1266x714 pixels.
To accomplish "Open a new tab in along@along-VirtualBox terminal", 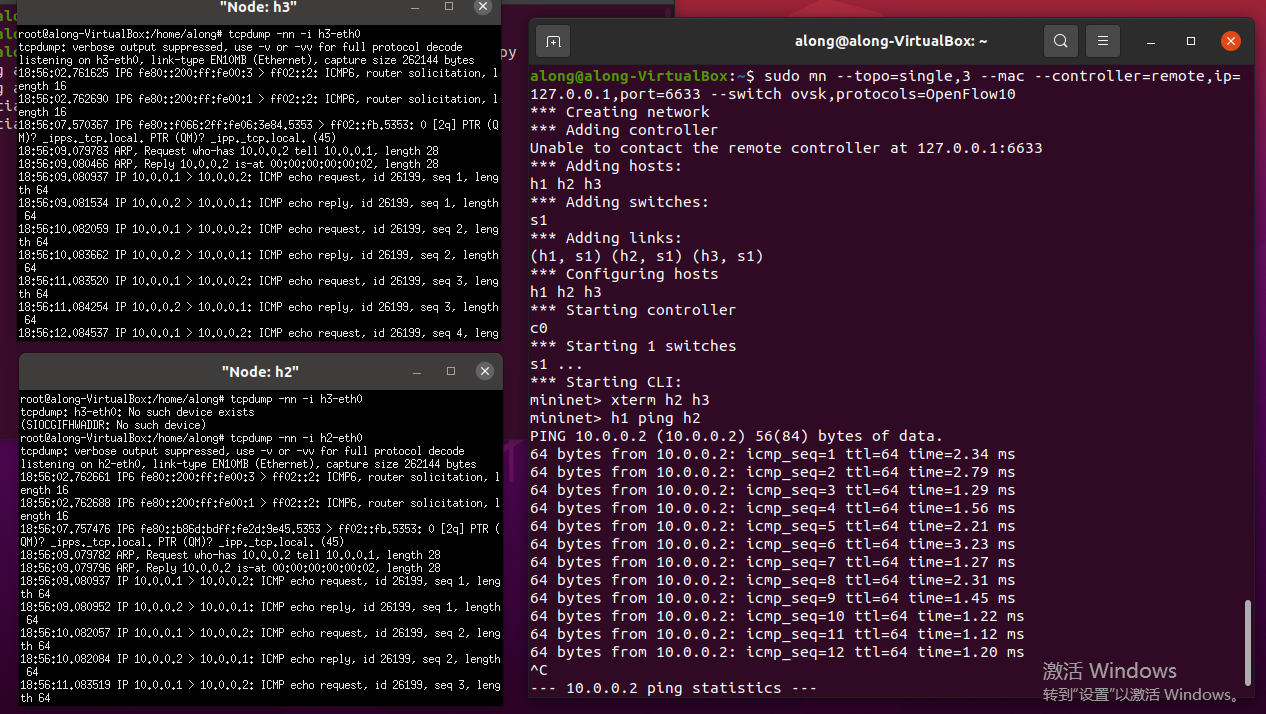I will click(x=553, y=42).
